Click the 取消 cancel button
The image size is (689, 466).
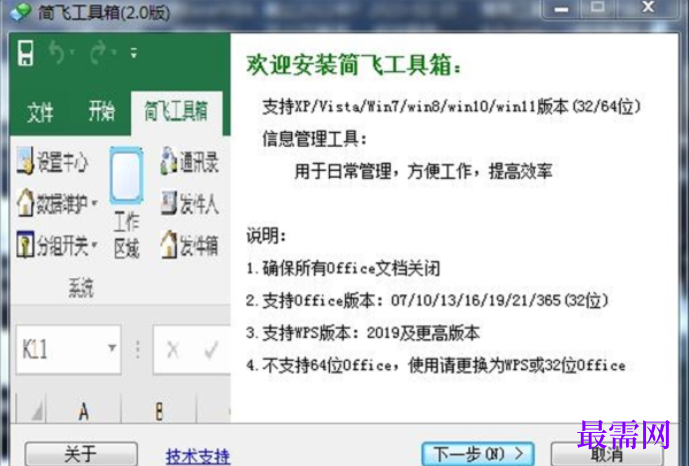pyautogui.click(x=607, y=455)
